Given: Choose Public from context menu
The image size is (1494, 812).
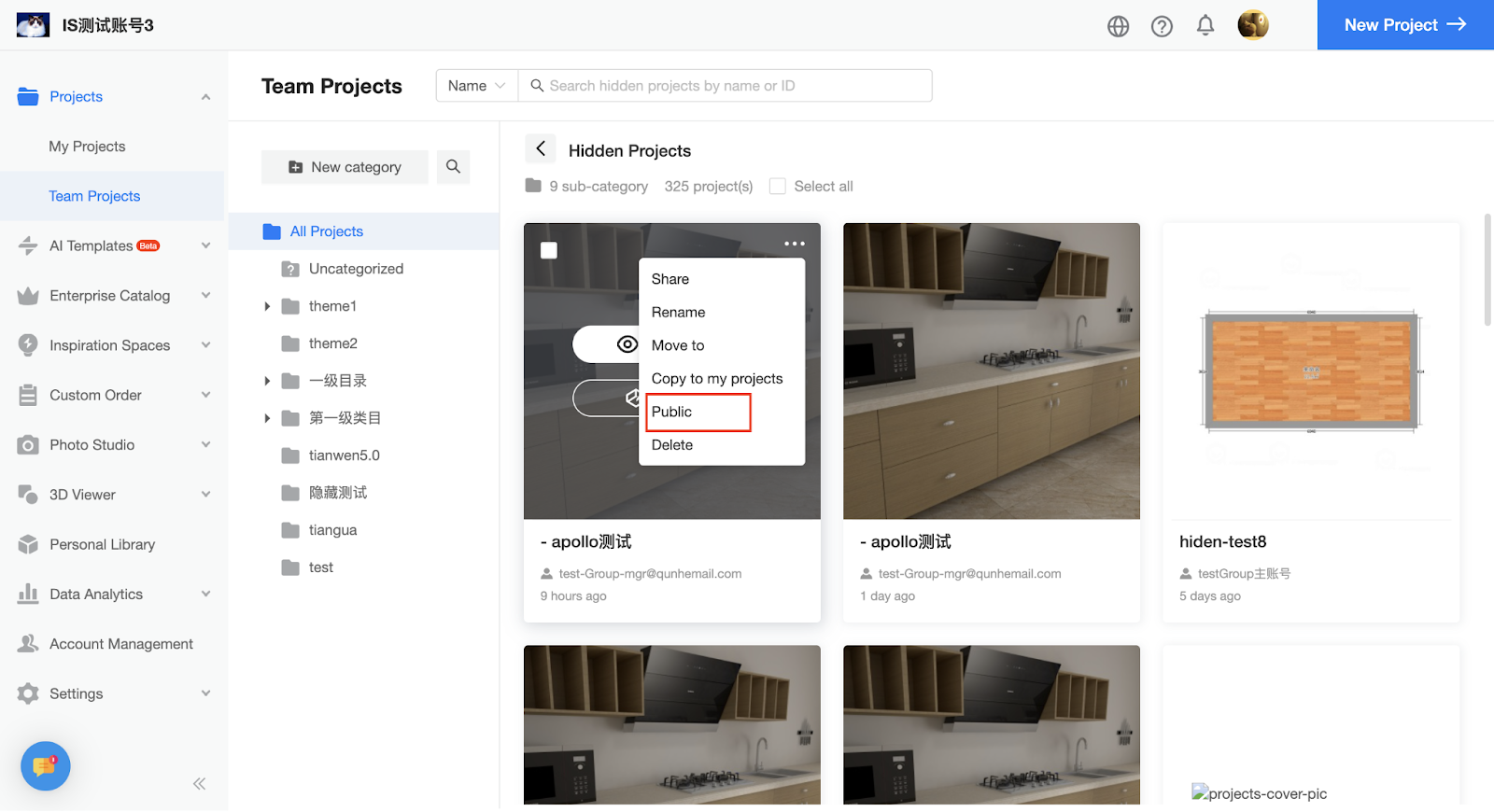Looking at the screenshot, I should [x=672, y=412].
